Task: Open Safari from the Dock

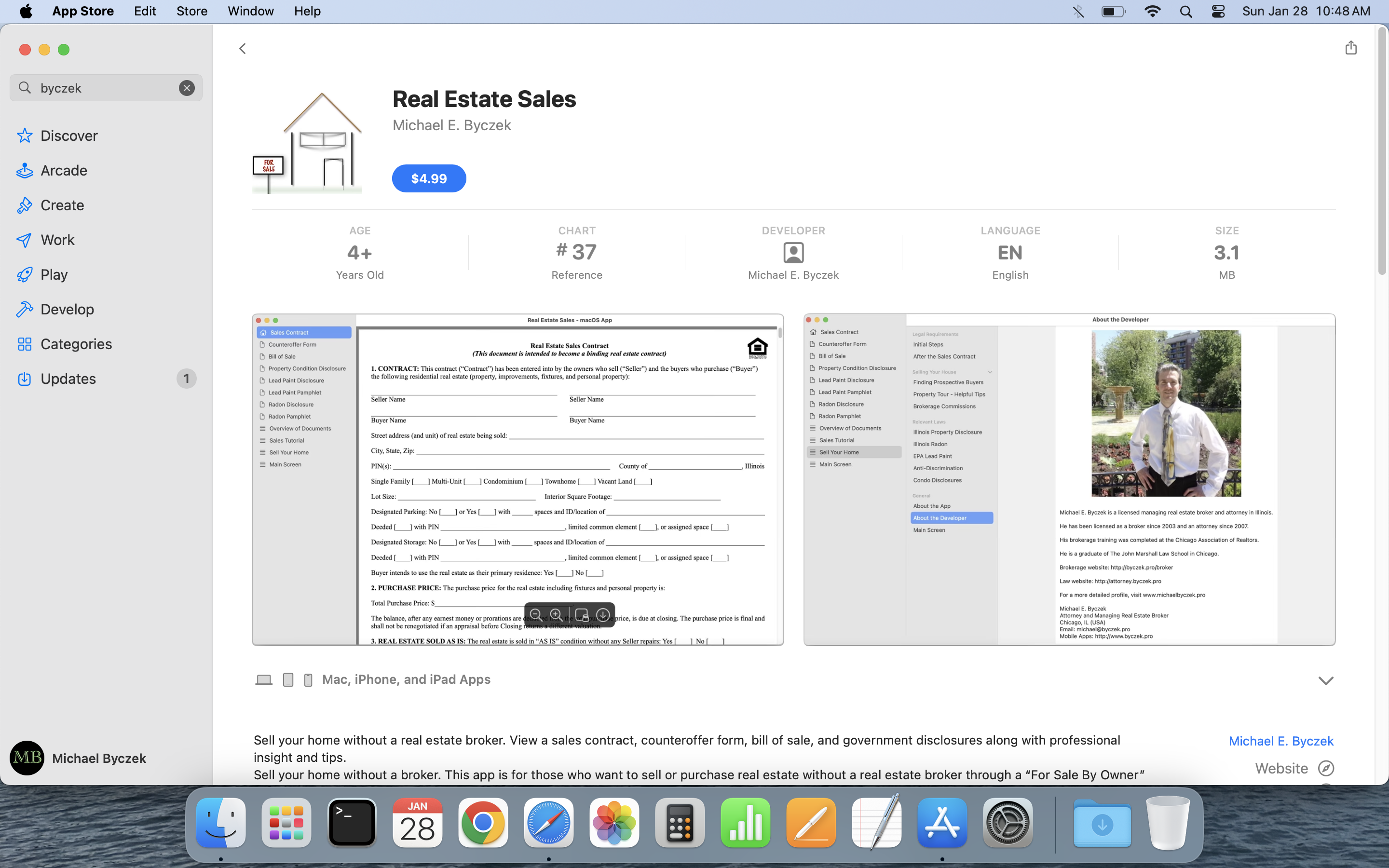Action: pyautogui.click(x=549, y=822)
